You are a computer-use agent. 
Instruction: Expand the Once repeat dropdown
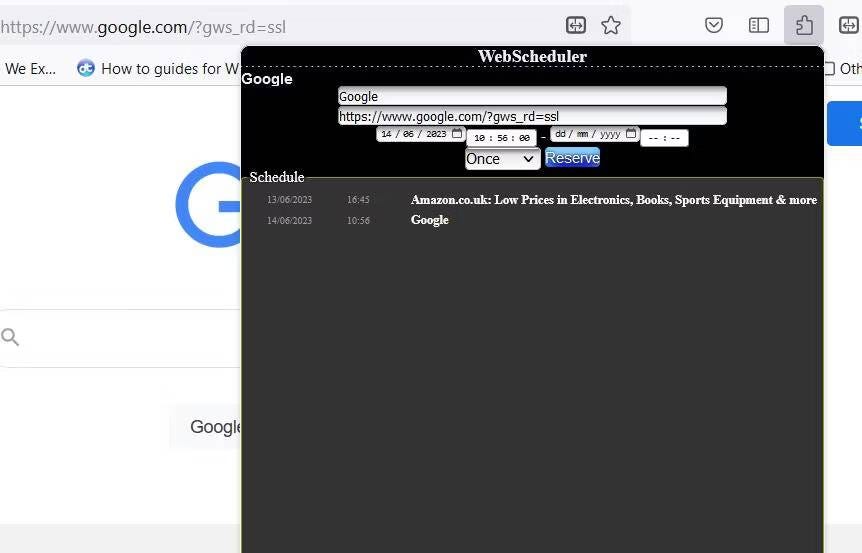[x=502, y=159]
